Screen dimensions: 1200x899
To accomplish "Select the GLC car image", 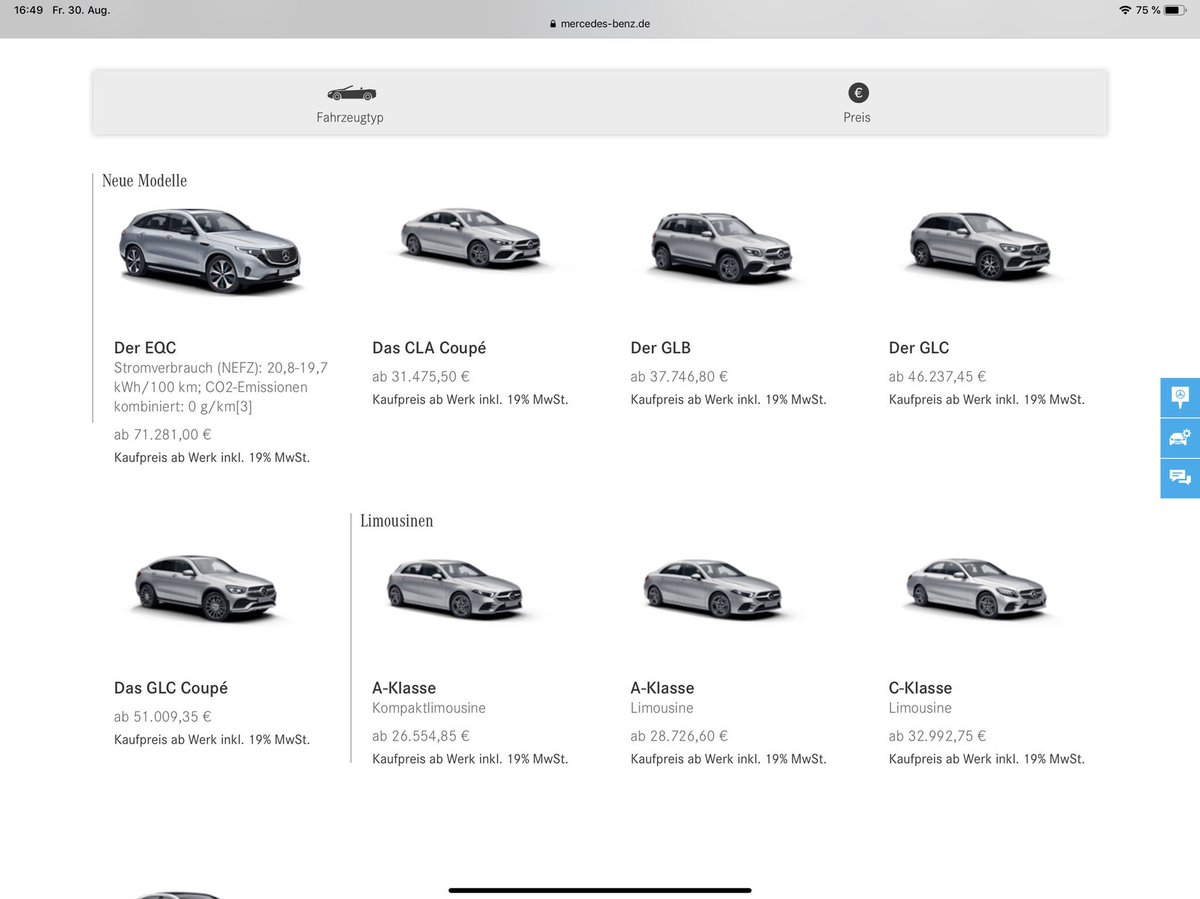I will [x=980, y=246].
